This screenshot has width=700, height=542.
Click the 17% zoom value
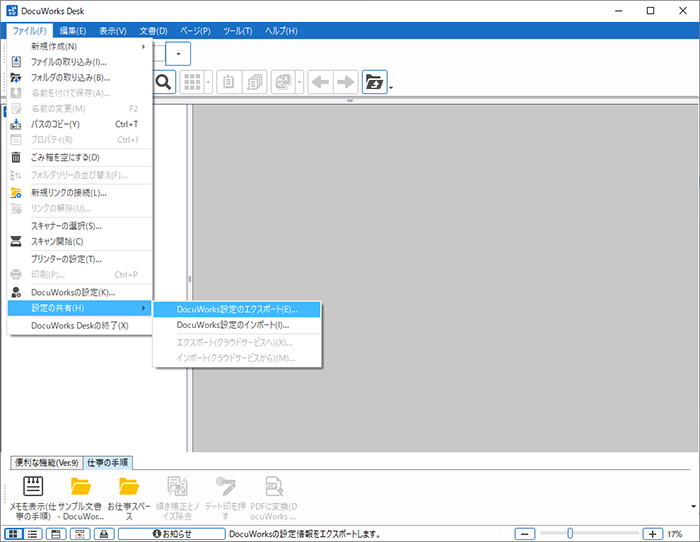pos(675,534)
